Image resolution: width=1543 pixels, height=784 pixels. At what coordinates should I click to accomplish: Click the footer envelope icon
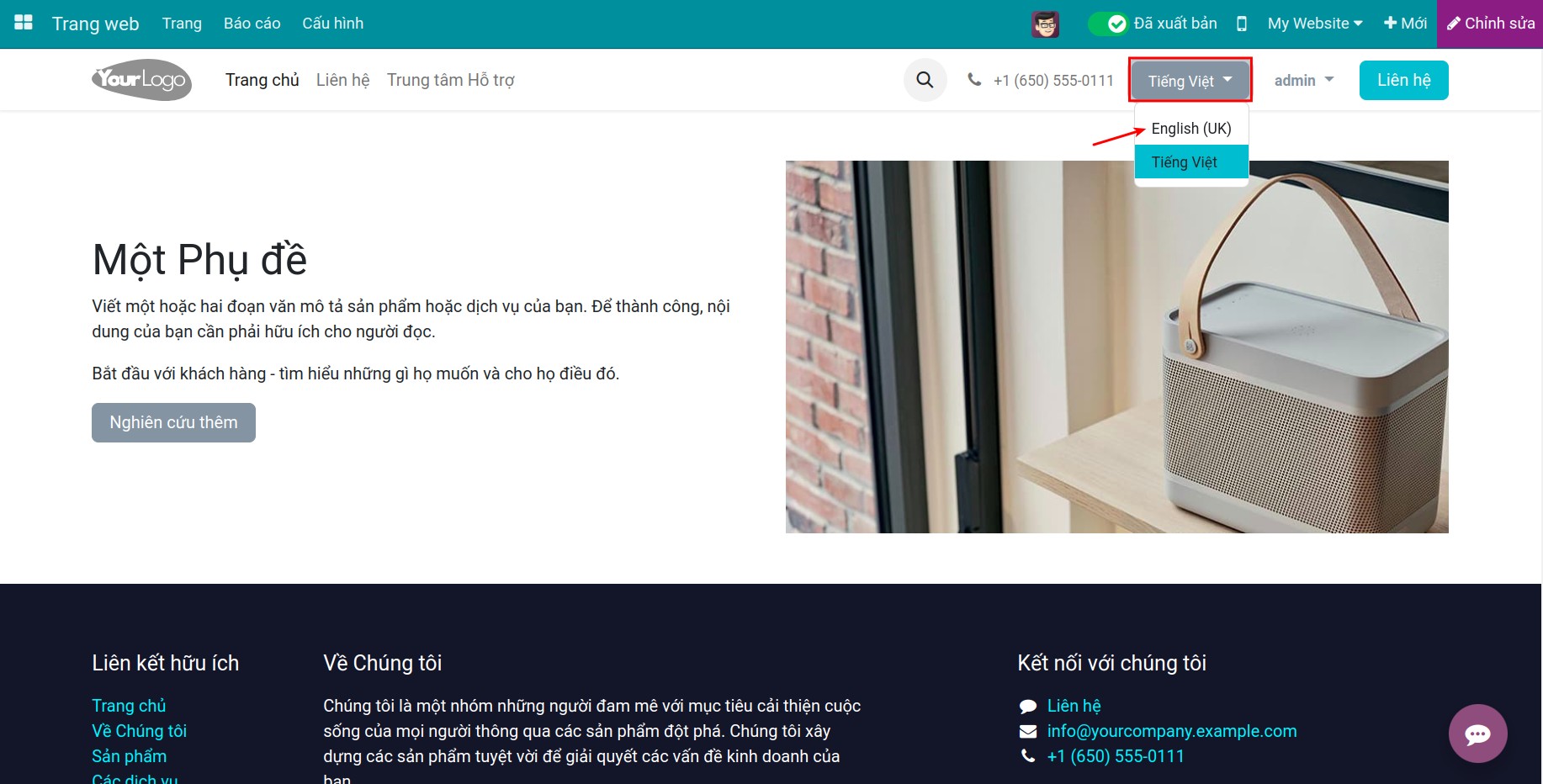[1028, 731]
